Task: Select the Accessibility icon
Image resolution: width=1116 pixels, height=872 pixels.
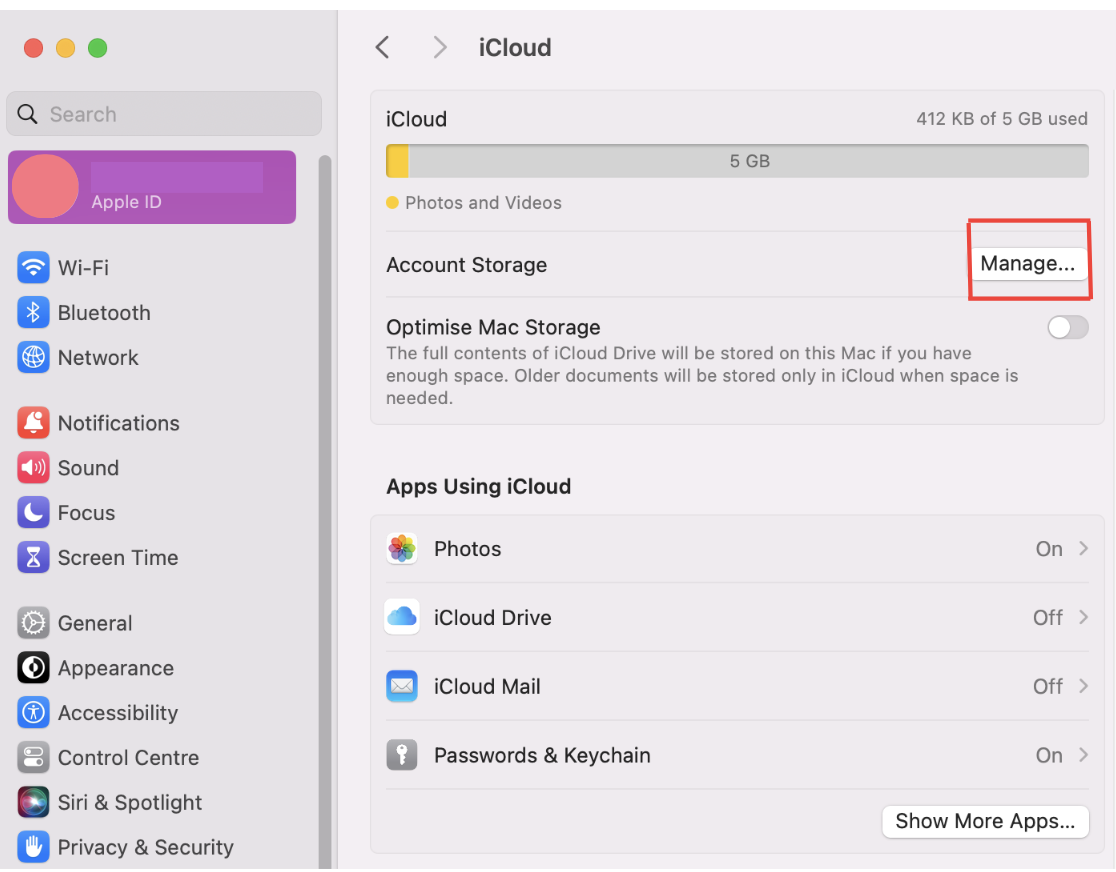Action: point(33,713)
